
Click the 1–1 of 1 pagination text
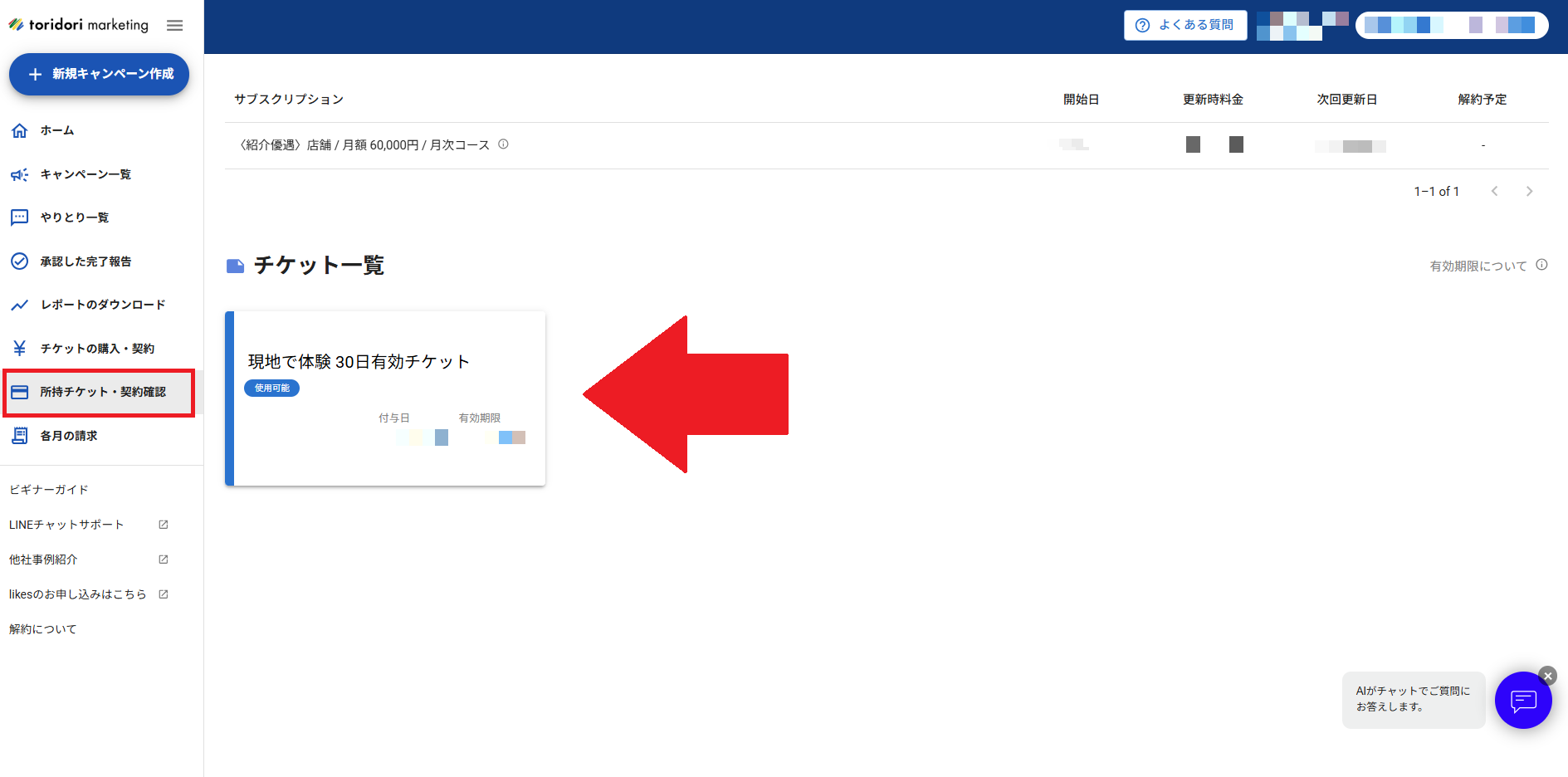pos(1437,191)
